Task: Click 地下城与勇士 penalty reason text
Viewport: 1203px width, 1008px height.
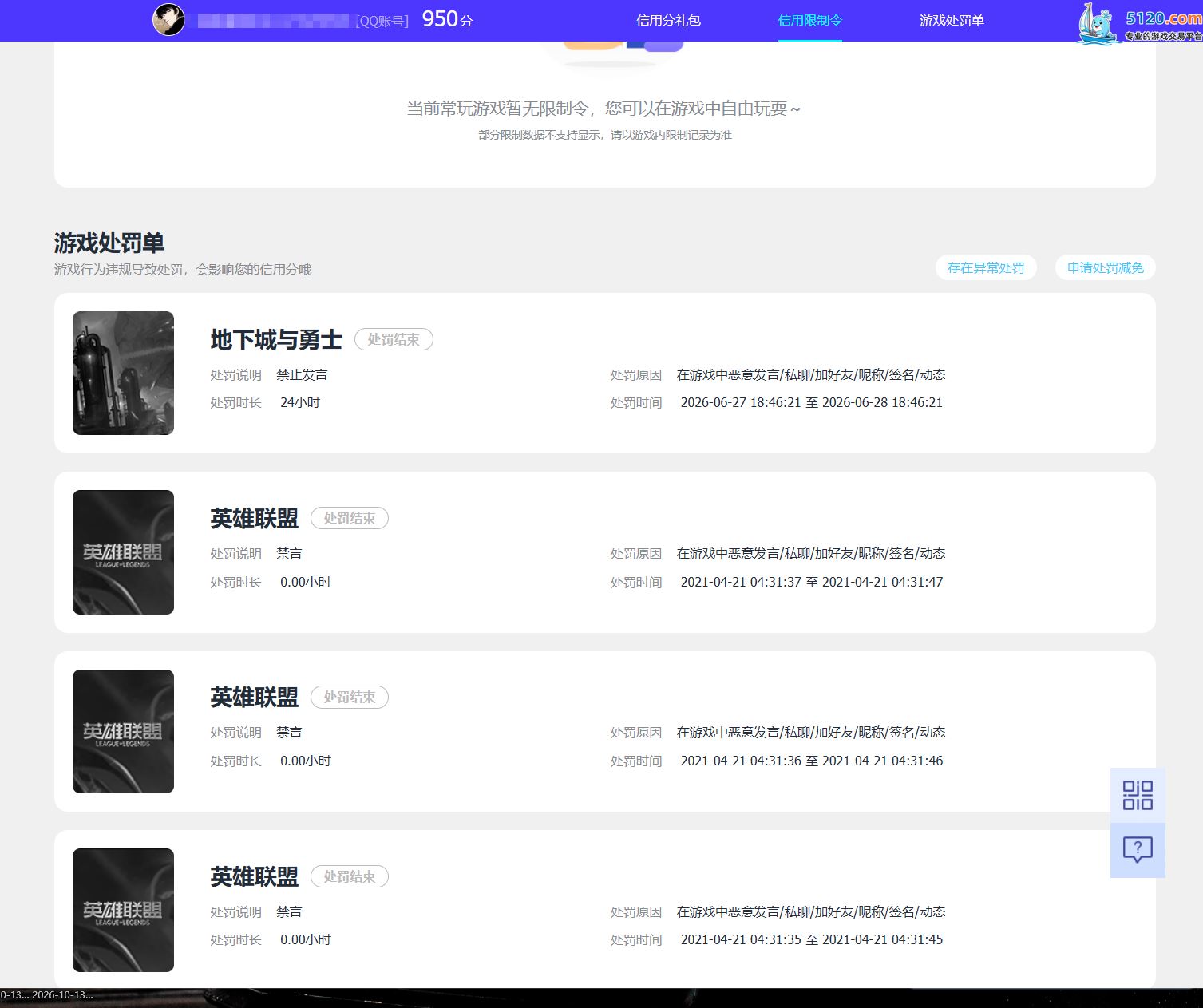Action: [811, 374]
